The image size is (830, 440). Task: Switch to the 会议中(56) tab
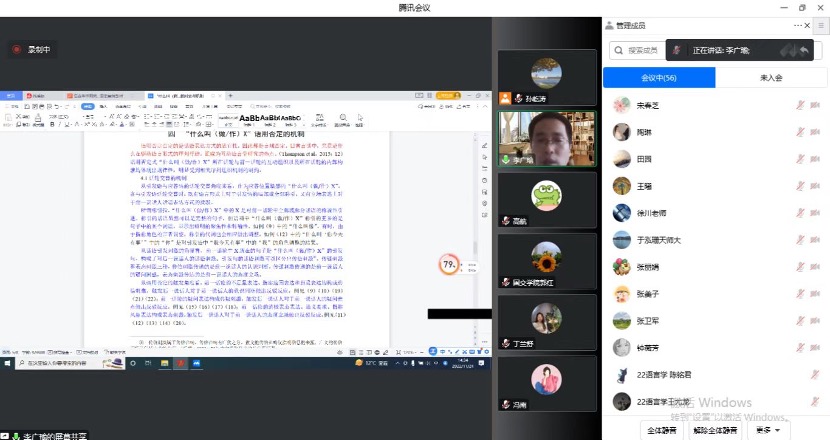pyautogui.click(x=660, y=77)
